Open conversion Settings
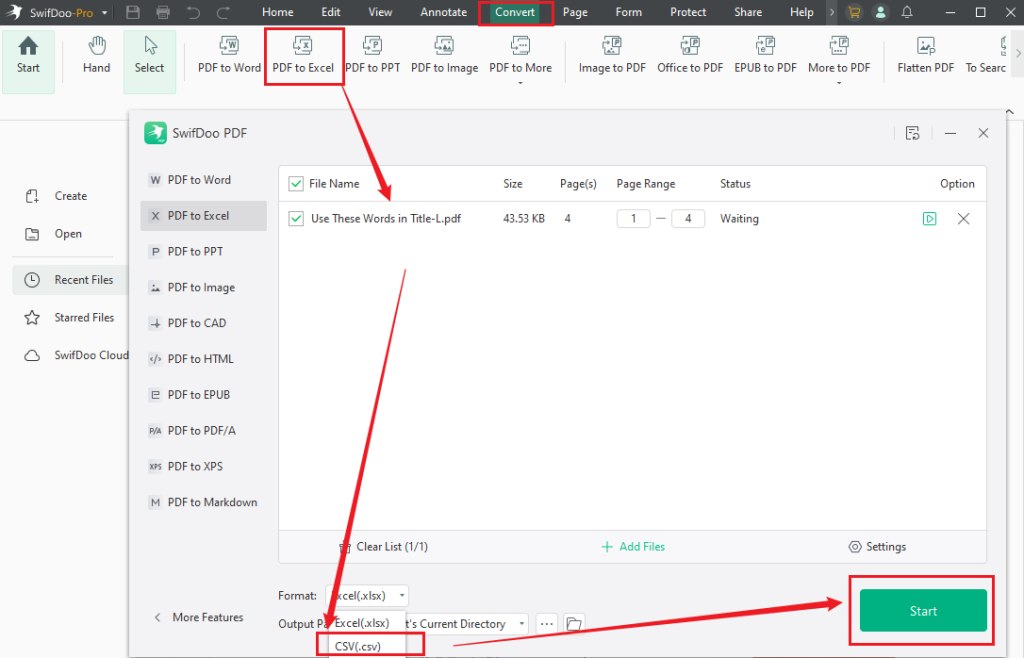1024x658 pixels. (x=877, y=547)
